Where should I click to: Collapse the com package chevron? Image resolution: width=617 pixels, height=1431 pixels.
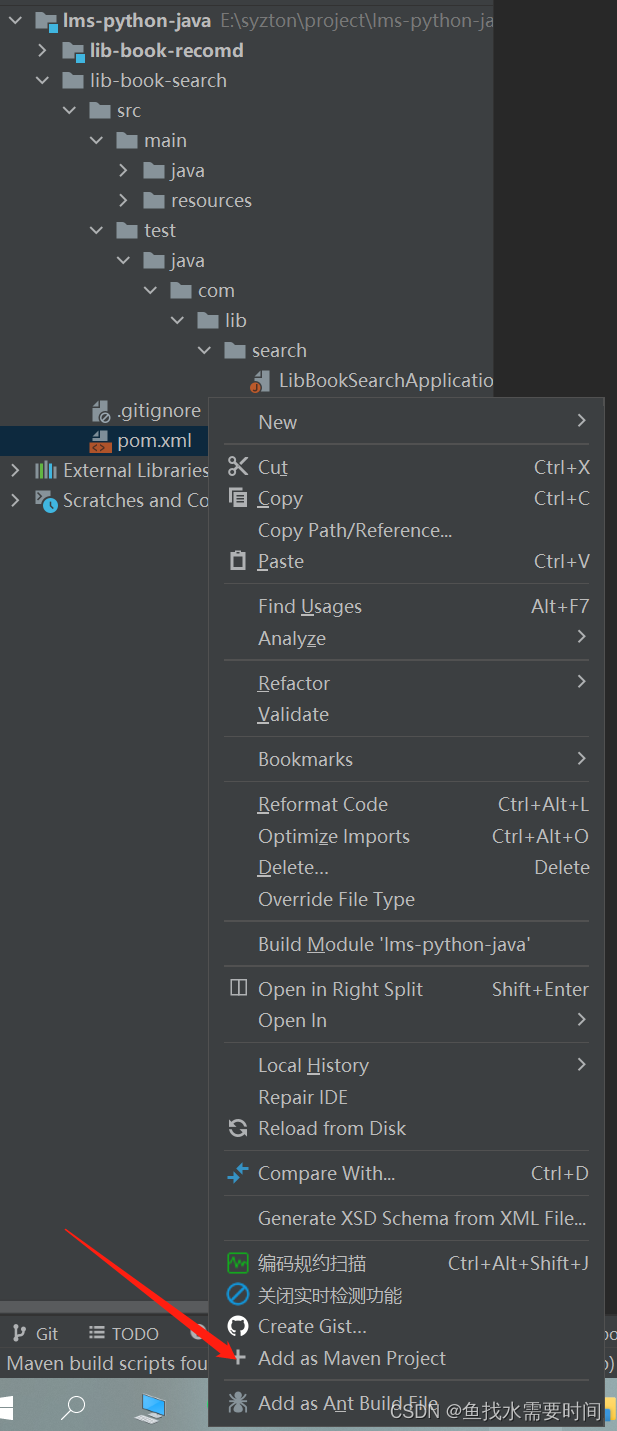150,290
